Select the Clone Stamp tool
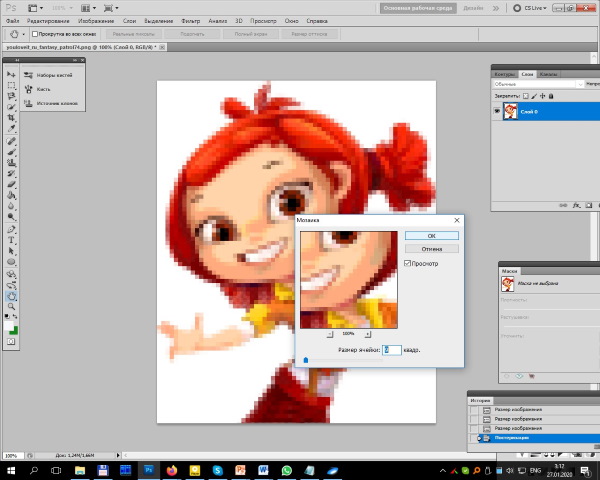This screenshot has width=600, height=480. coord(11,163)
